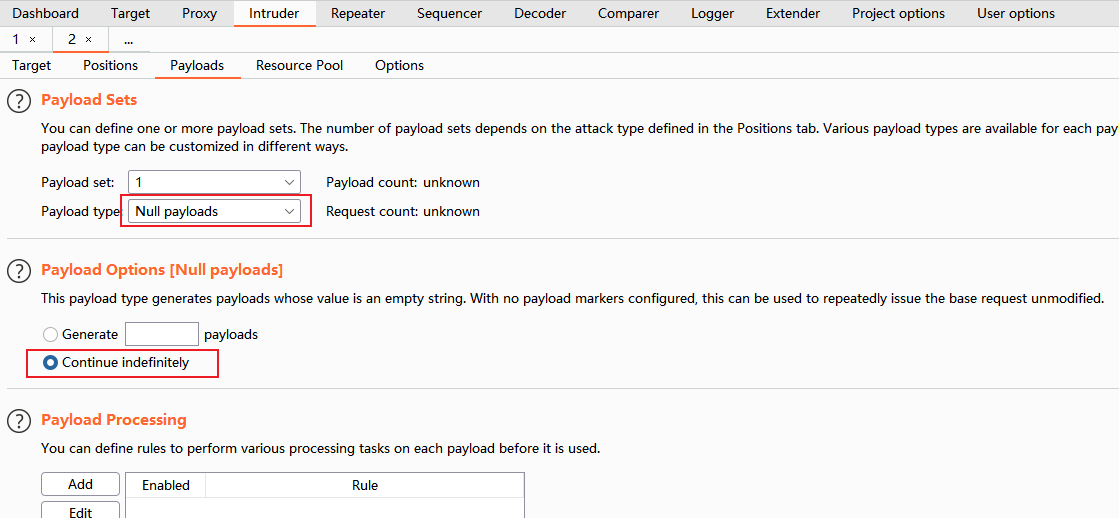Switch to the Dashboard tab
This screenshot has width=1119, height=518.
coord(46,14)
